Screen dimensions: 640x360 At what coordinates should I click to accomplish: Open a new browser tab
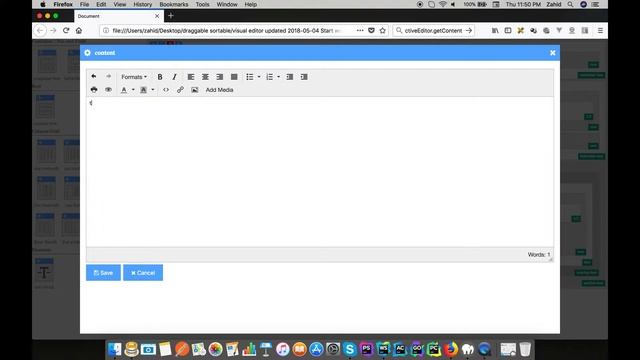[x=171, y=16]
